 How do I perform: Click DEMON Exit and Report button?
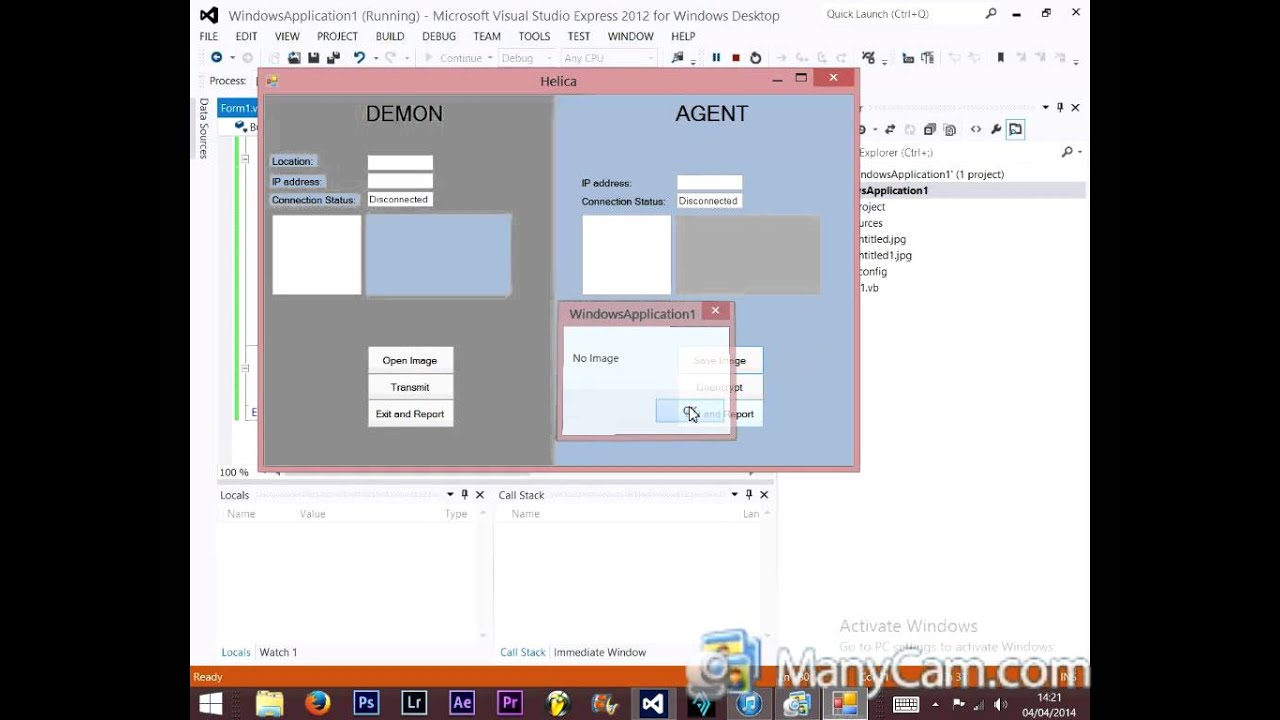(x=410, y=414)
